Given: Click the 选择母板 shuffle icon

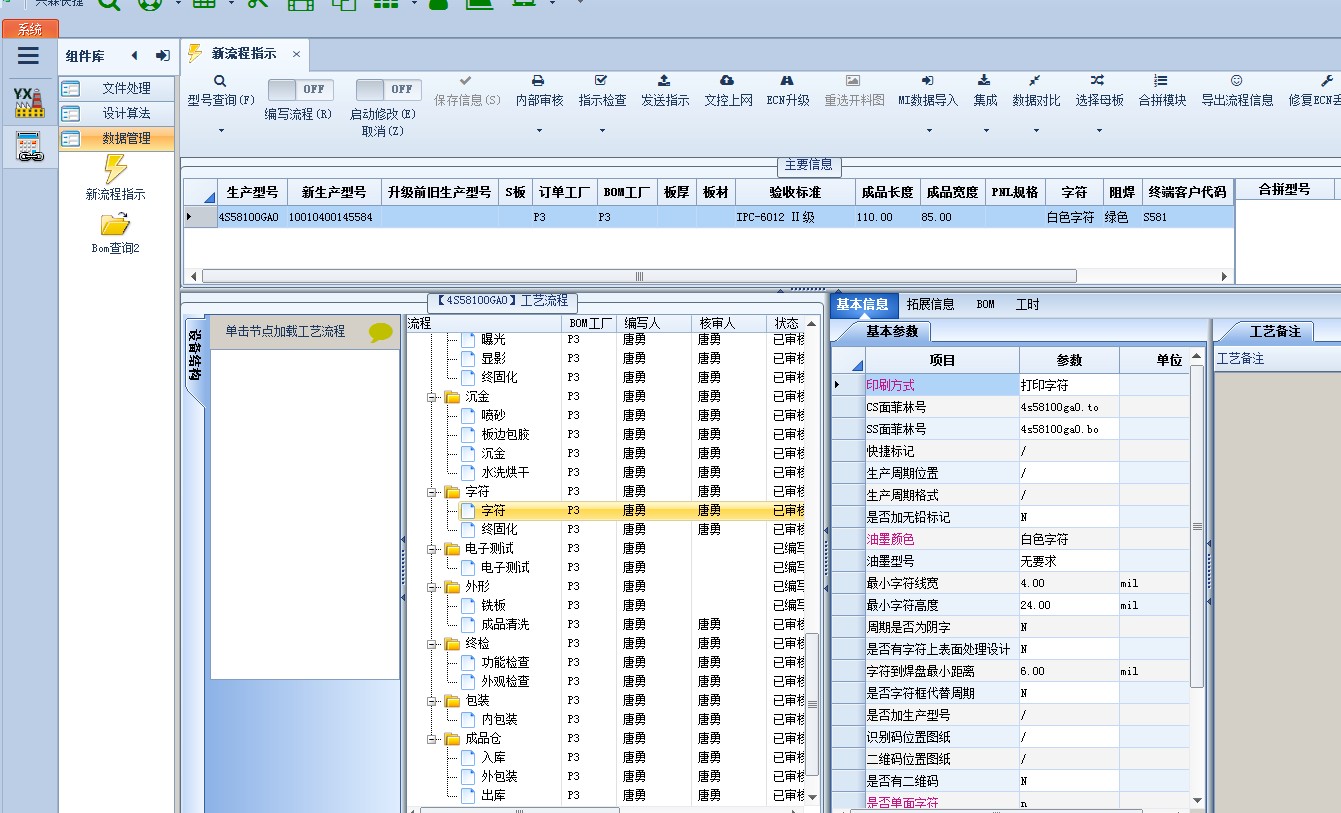Looking at the screenshot, I should tap(1098, 80).
